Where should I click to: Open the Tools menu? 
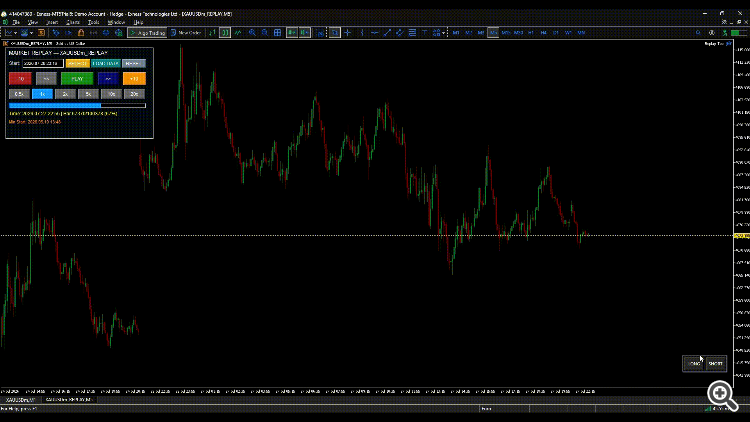[93, 22]
